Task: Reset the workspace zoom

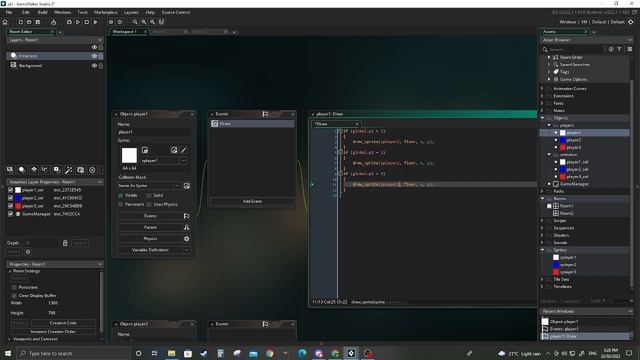Action: pos(152,22)
